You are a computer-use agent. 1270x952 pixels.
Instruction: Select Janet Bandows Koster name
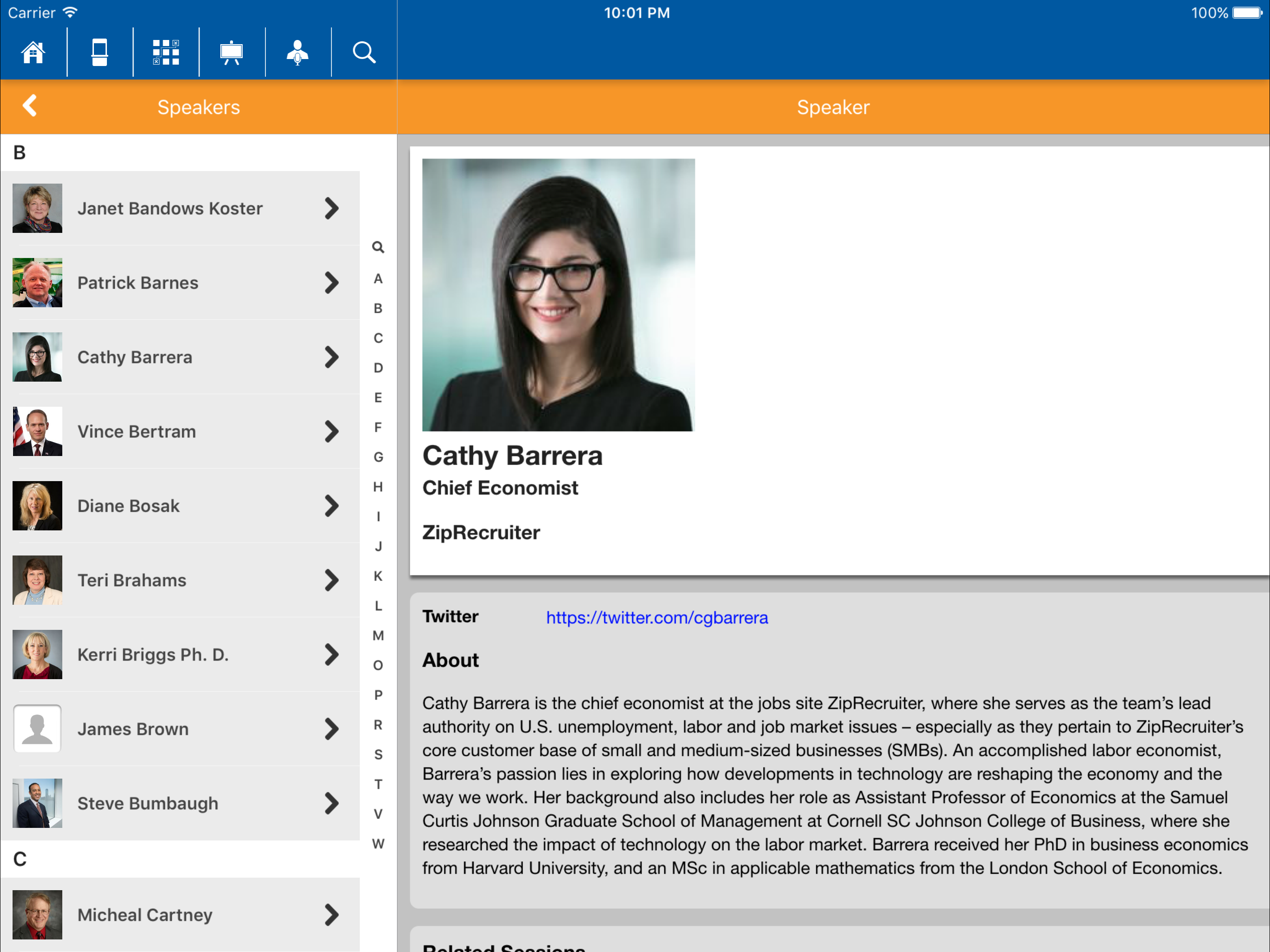(x=170, y=208)
